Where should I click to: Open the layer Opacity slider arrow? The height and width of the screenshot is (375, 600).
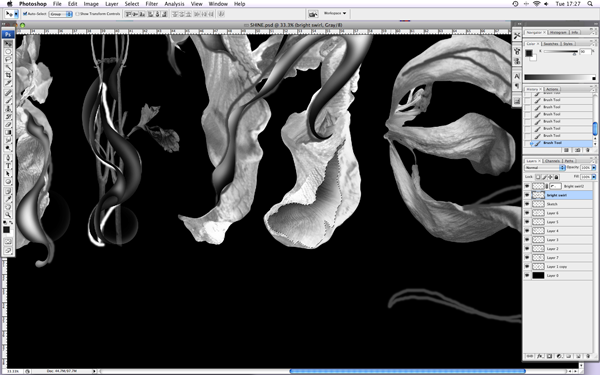pos(594,168)
